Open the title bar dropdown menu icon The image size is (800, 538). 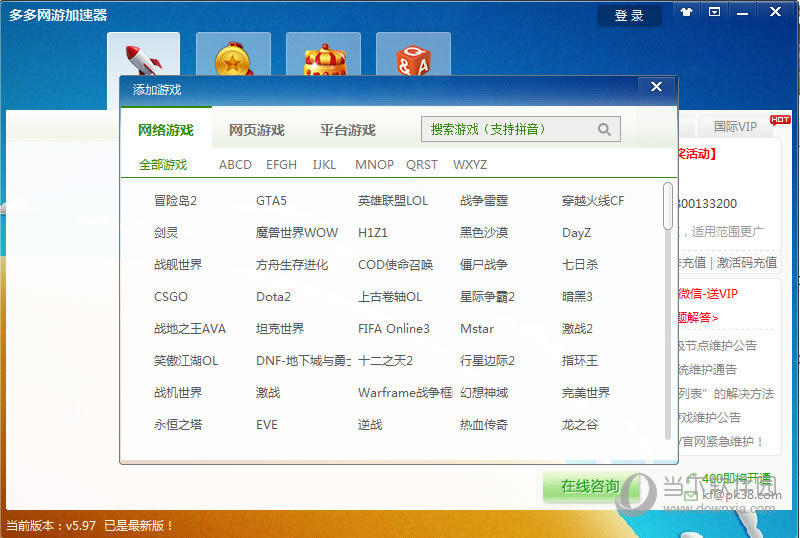click(714, 12)
